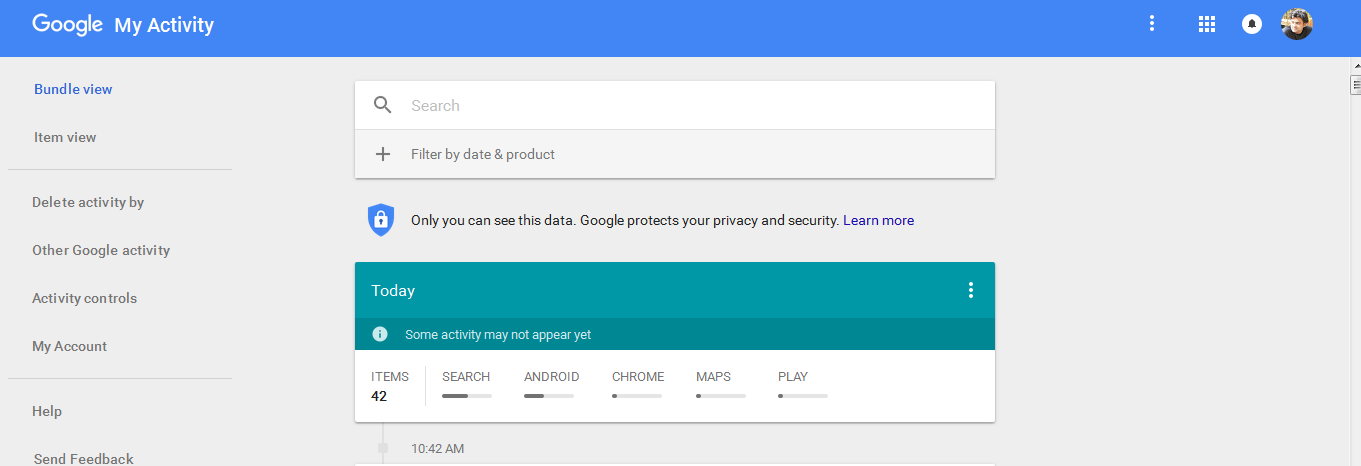Click the Today card header
This screenshot has height=466, width=1361.
[675, 290]
